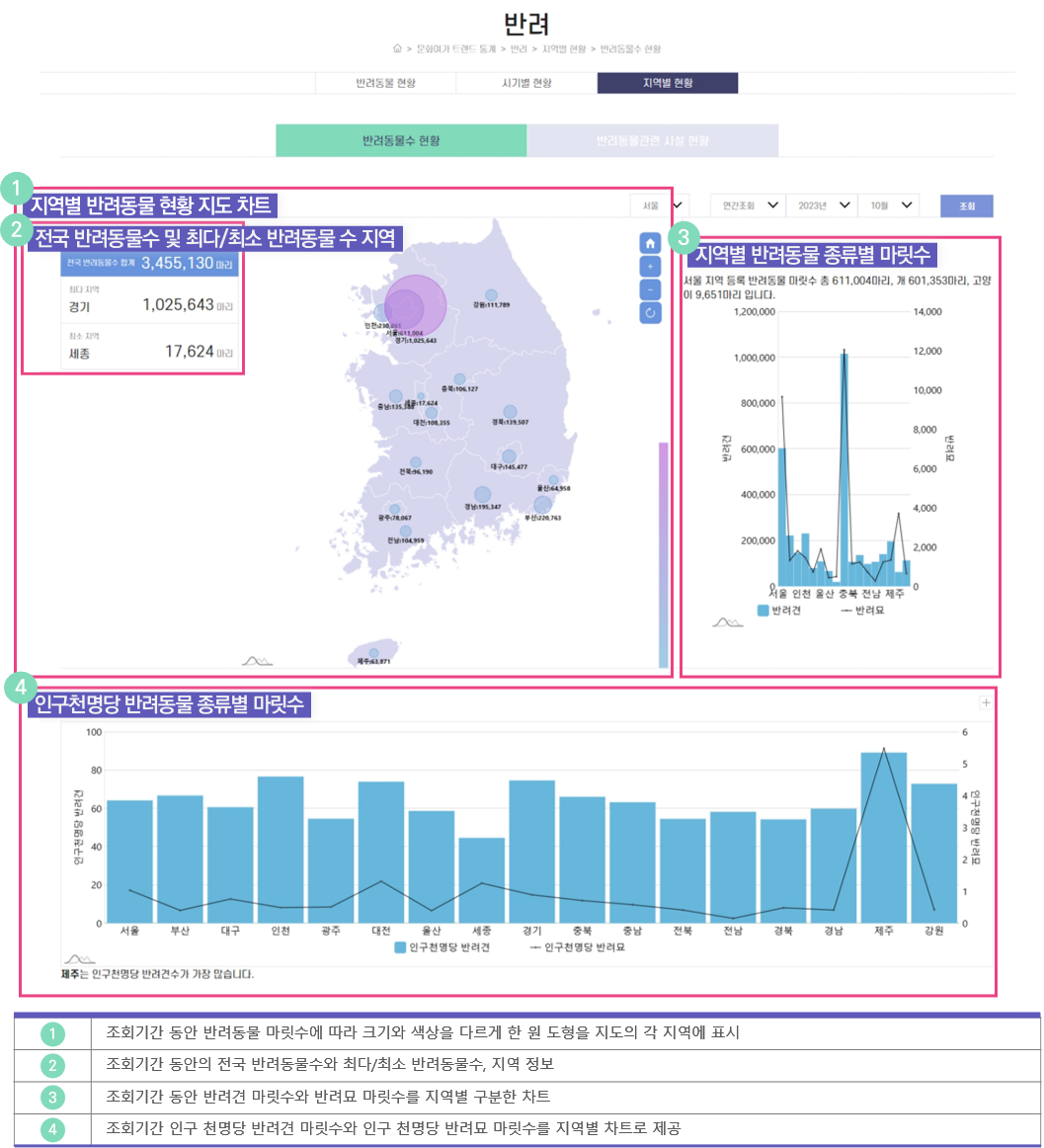Switch to the 시기별 현황 tab
This screenshot has height=1148, width=1044.
525,83
